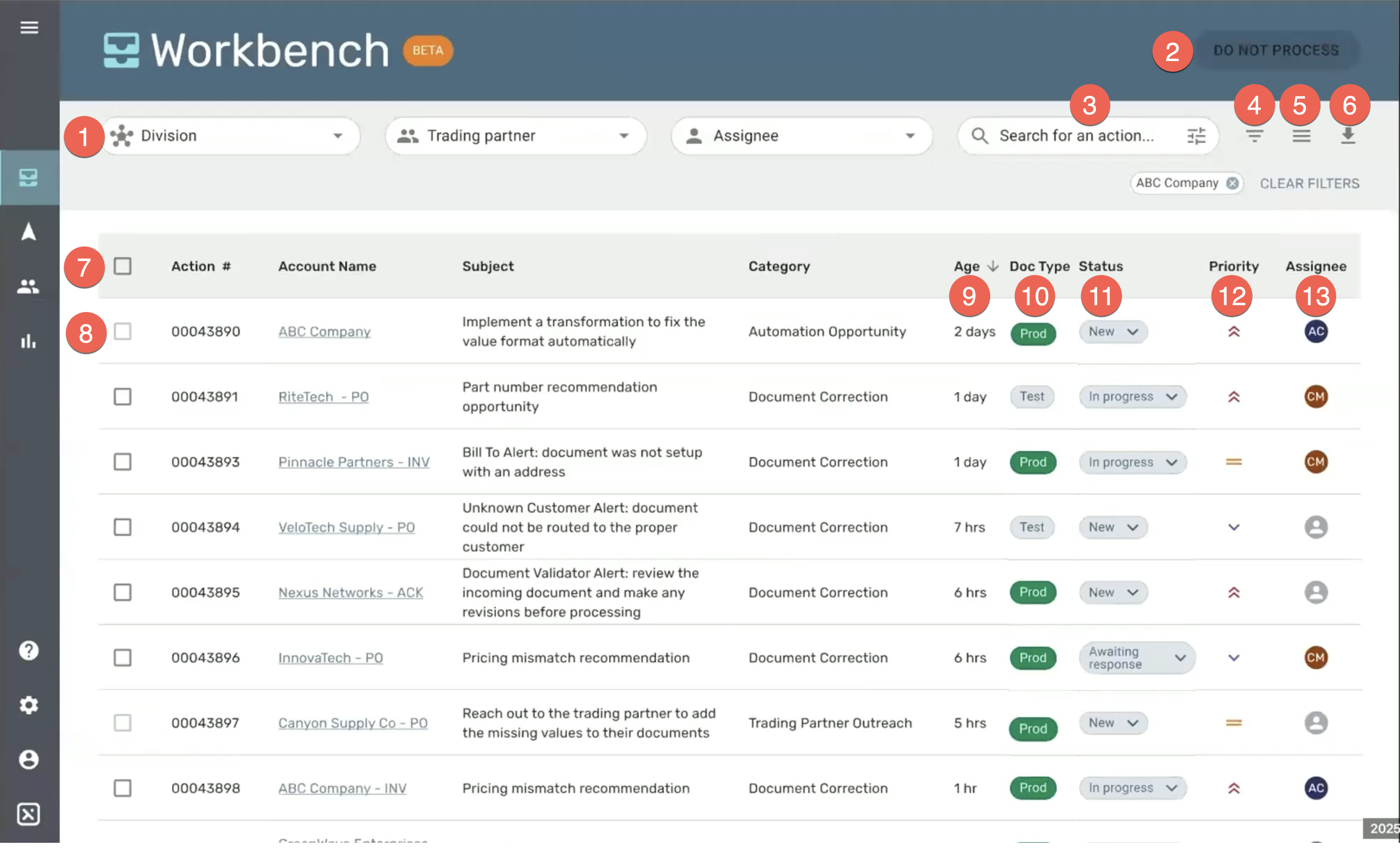Click the Priority column header
1400x848 pixels.
pyautogui.click(x=1234, y=266)
